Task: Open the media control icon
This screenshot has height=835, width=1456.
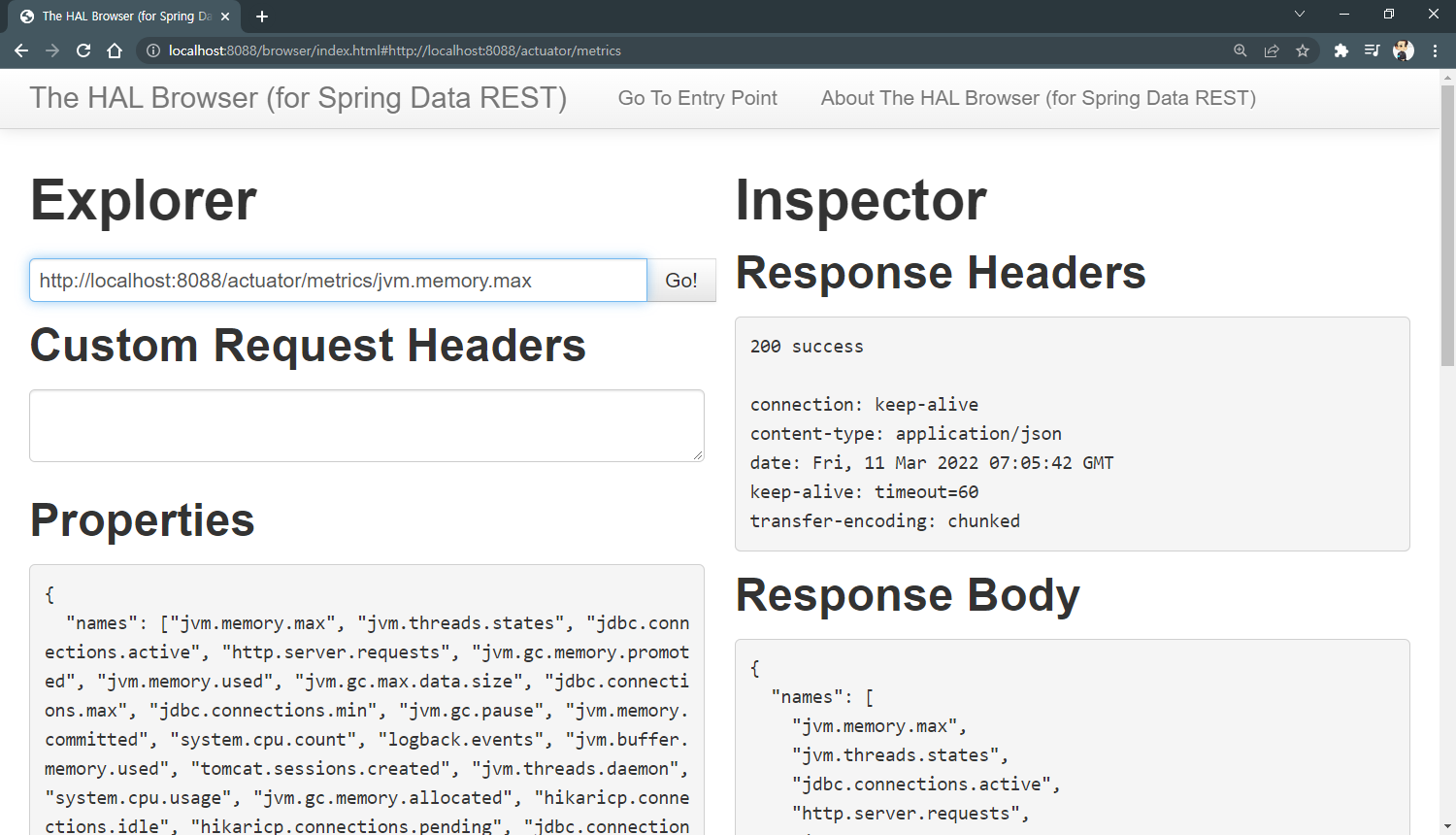Action: [x=1372, y=50]
